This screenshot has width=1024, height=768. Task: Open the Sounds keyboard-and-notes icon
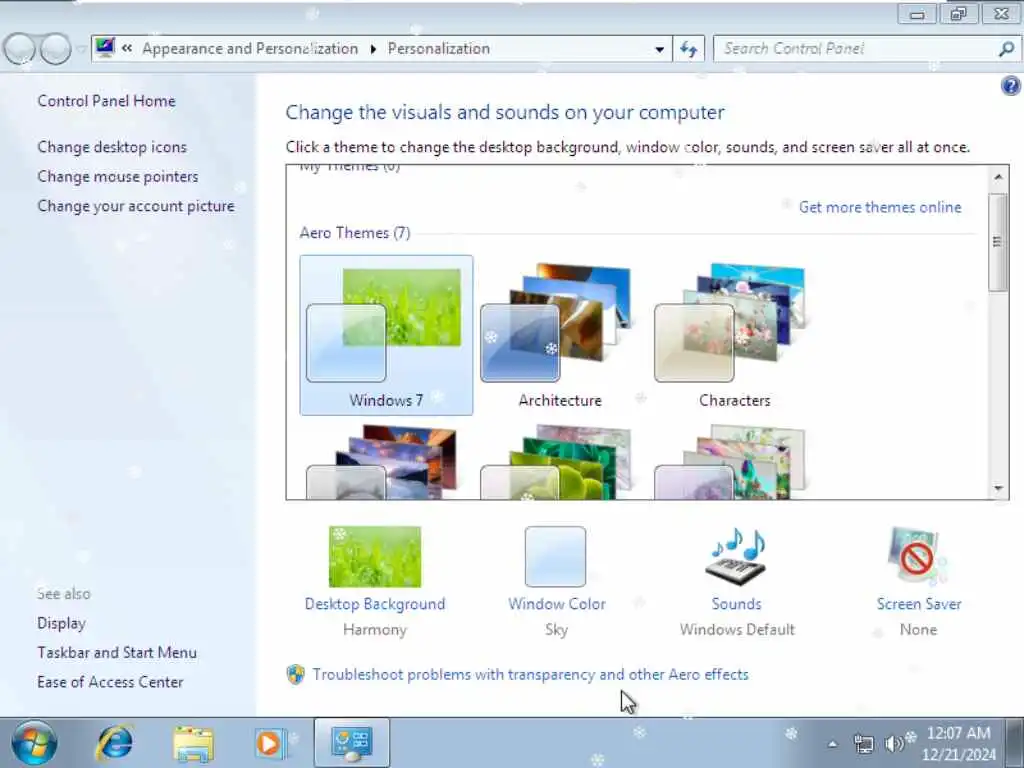coord(736,557)
